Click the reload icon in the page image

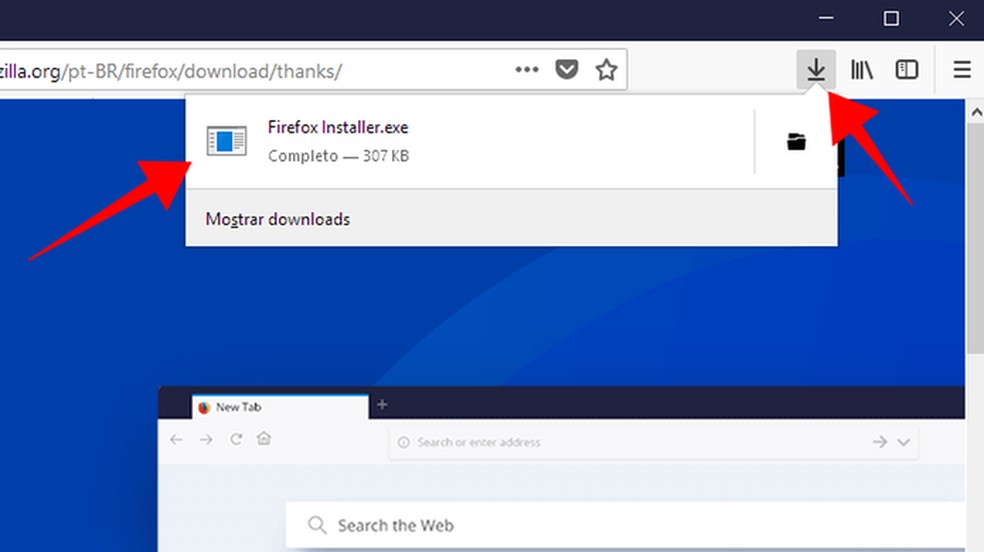(236, 439)
